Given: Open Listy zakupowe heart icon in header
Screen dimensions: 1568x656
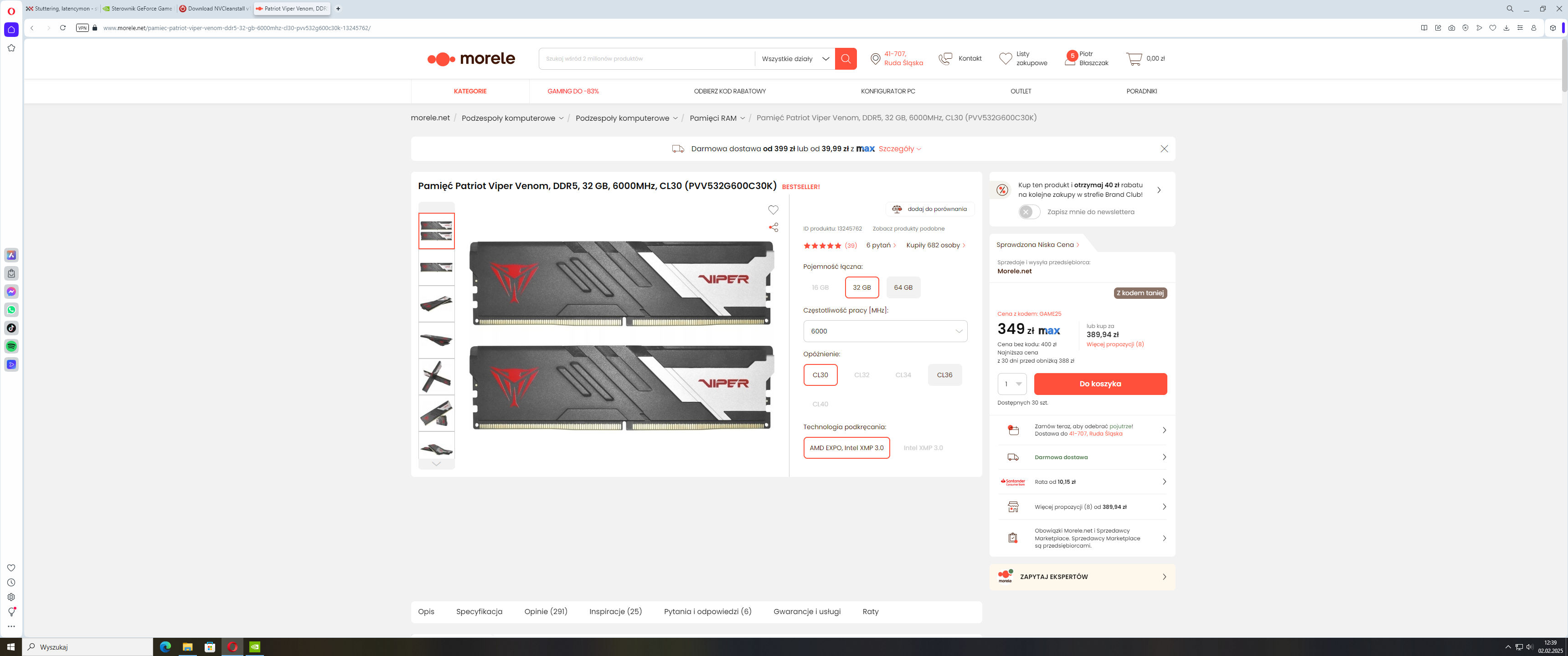Looking at the screenshot, I should pyautogui.click(x=1005, y=58).
